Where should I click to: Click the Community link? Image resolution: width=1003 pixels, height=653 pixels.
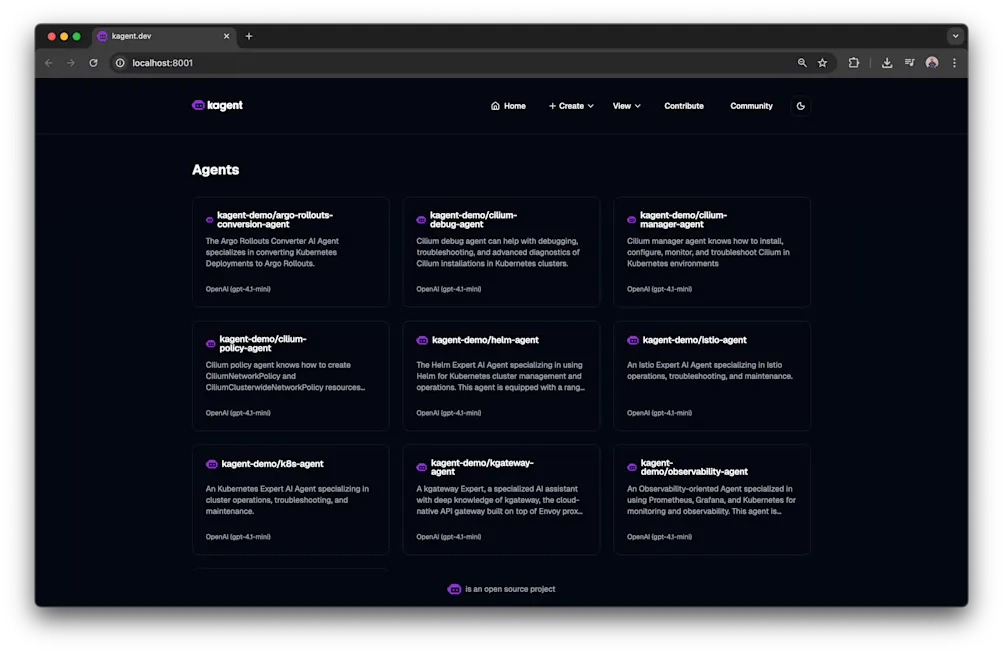[751, 105]
